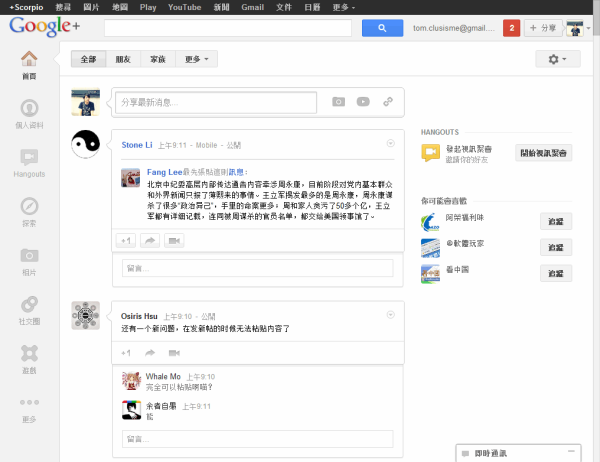The image size is (600, 462).
Task: Follow 看中國 with its 追蹤 button
Action: click(556, 273)
